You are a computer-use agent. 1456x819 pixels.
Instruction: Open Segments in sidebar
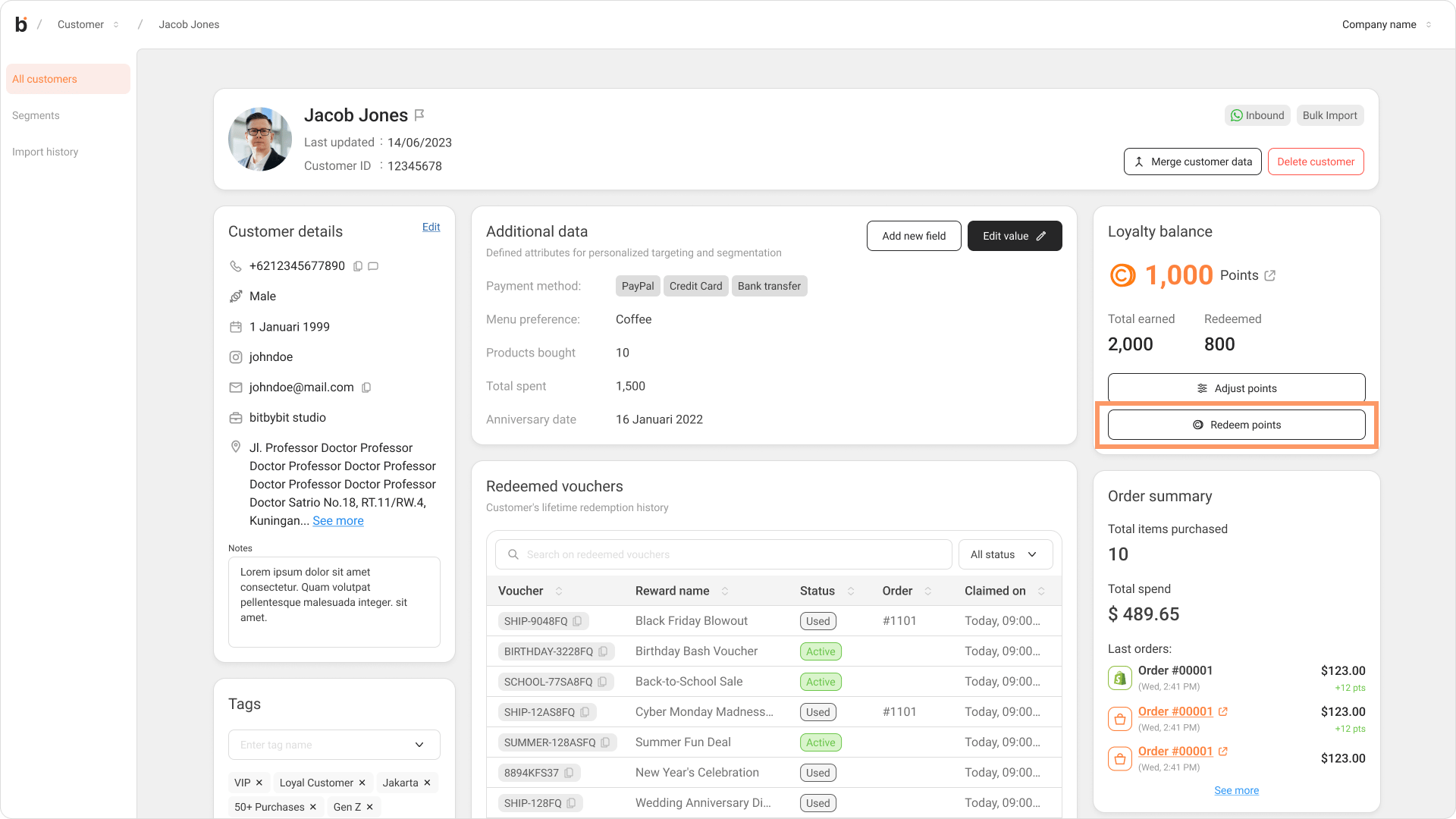coord(36,115)
